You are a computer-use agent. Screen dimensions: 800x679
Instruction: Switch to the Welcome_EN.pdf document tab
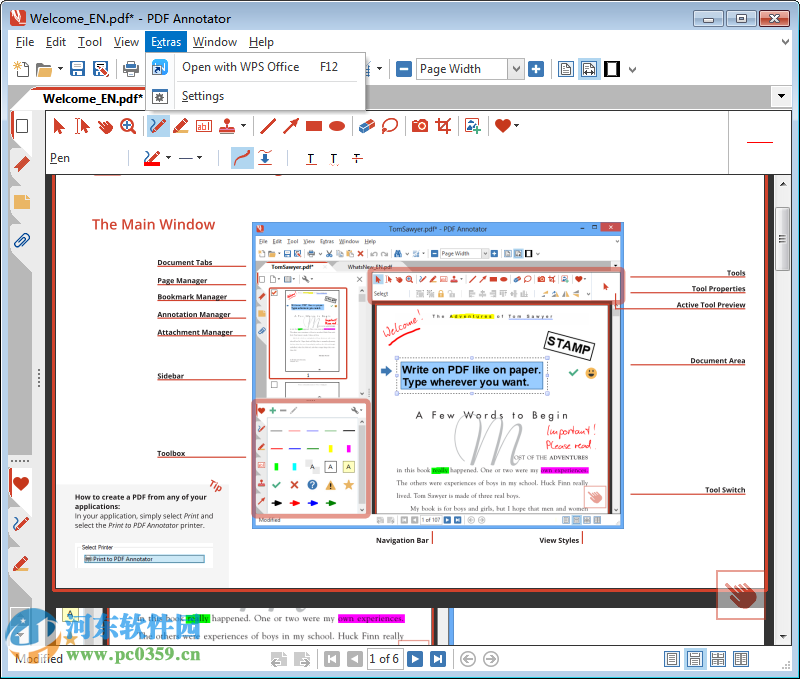(92, 99)
